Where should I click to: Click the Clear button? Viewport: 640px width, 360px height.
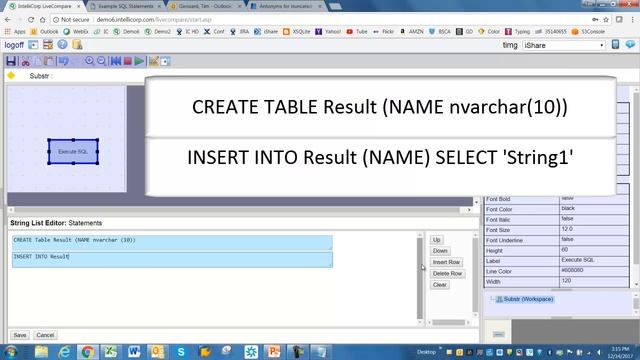pyautogui.click(x=440, y=285)
